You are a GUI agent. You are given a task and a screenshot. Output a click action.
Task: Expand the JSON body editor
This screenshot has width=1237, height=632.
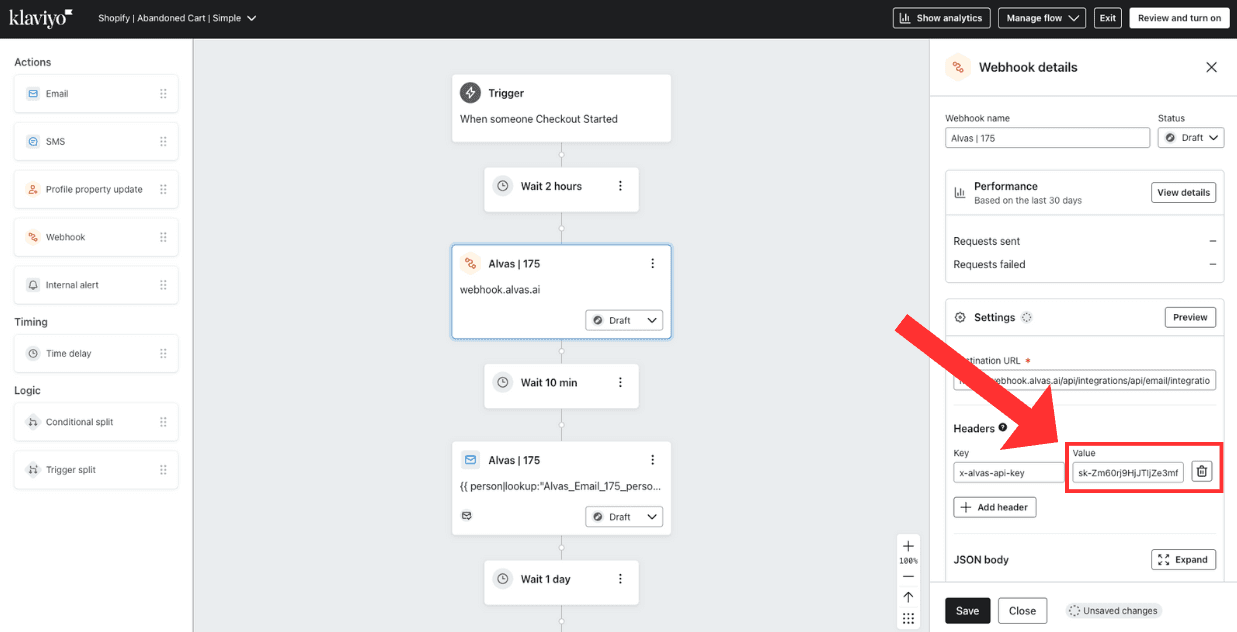(x=1183, y=560)
